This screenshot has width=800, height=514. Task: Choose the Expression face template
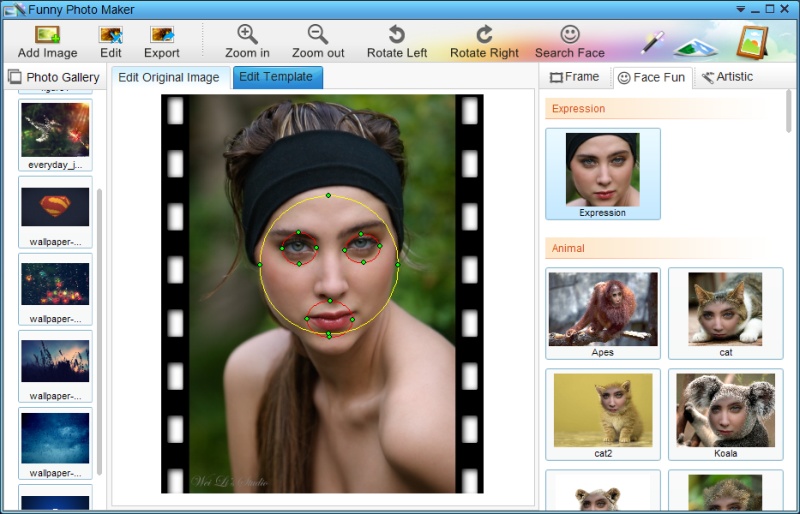(603, 174)
